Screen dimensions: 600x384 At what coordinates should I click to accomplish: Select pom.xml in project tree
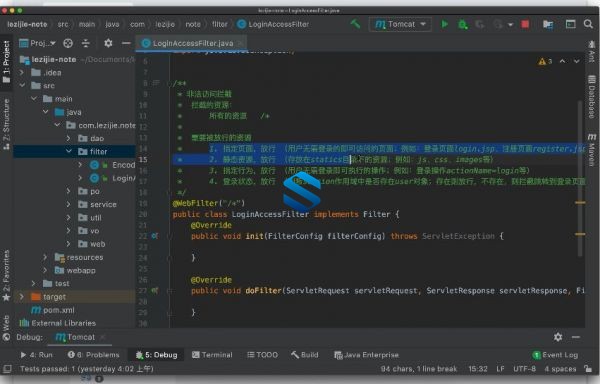coord(53,310)
